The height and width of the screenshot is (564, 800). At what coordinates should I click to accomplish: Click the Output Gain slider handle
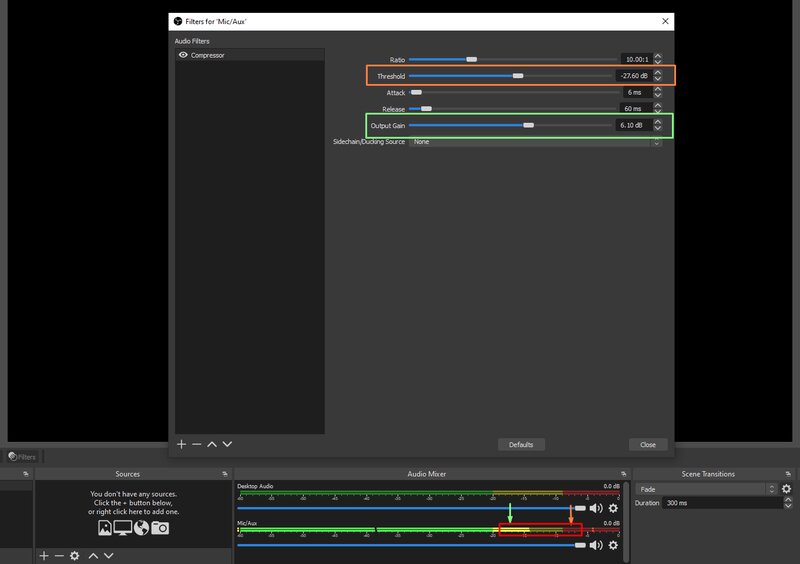[x=529, y=125]
